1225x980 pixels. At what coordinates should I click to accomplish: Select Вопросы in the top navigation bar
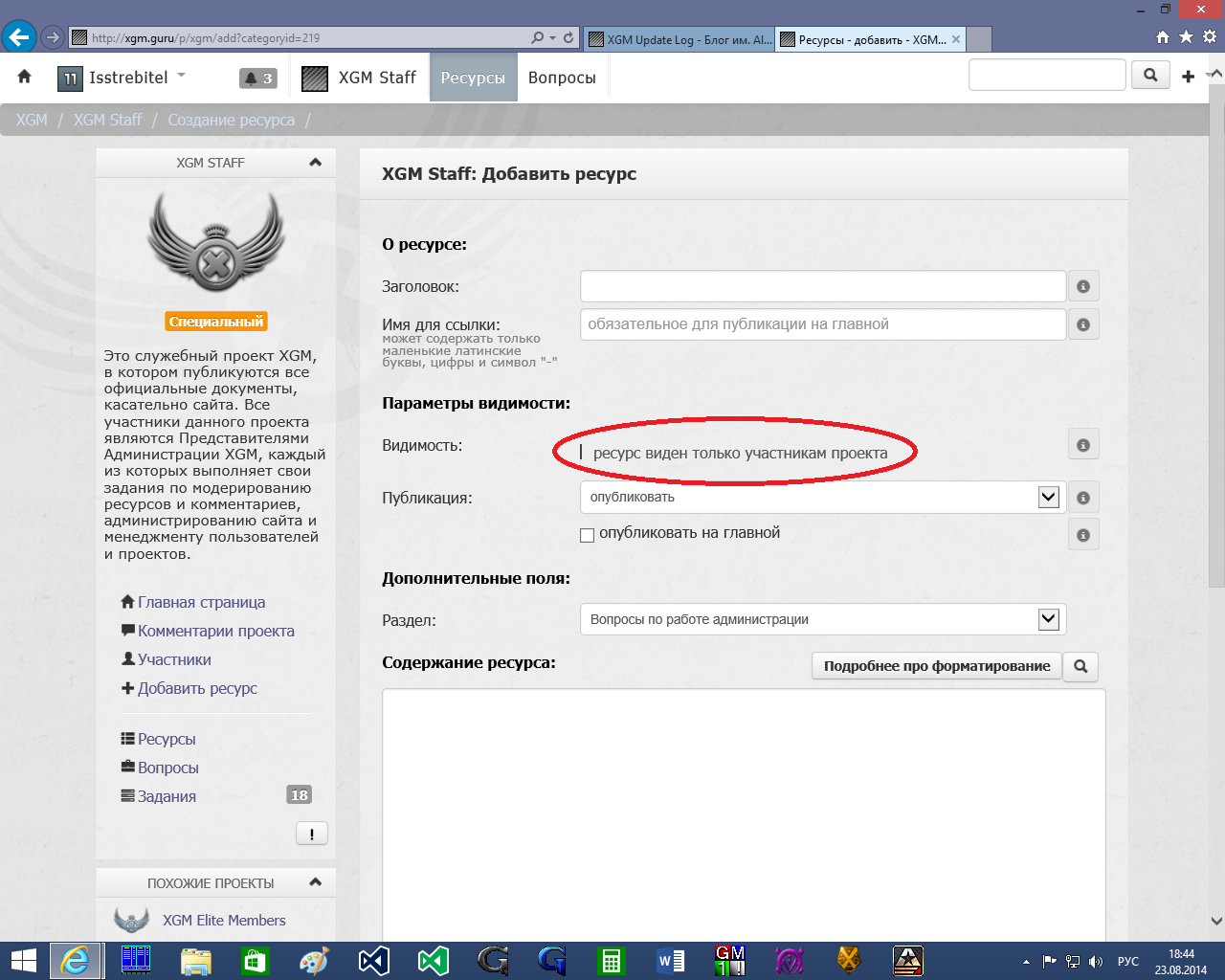[562, 78]
